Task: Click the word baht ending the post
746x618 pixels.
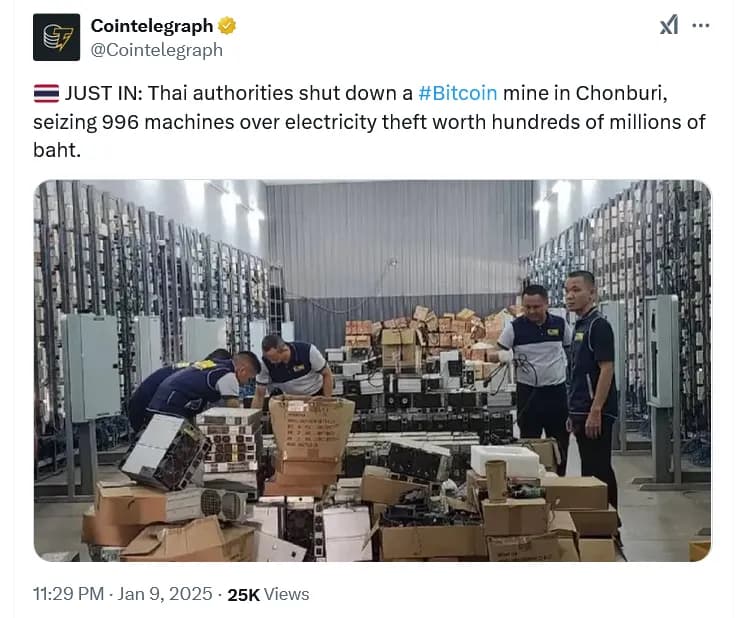Action: pos(54,150)
